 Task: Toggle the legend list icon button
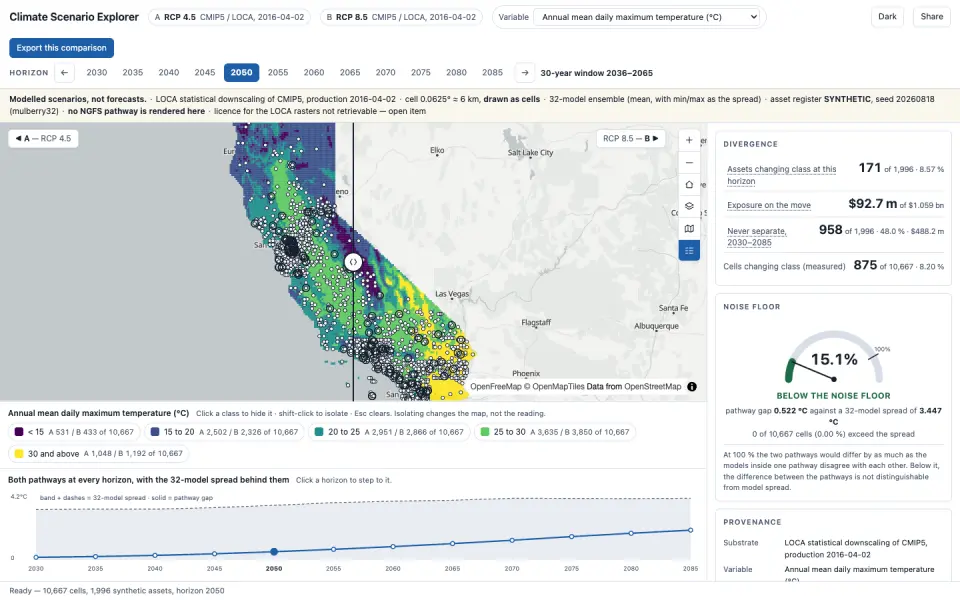(x=689, y=250)
